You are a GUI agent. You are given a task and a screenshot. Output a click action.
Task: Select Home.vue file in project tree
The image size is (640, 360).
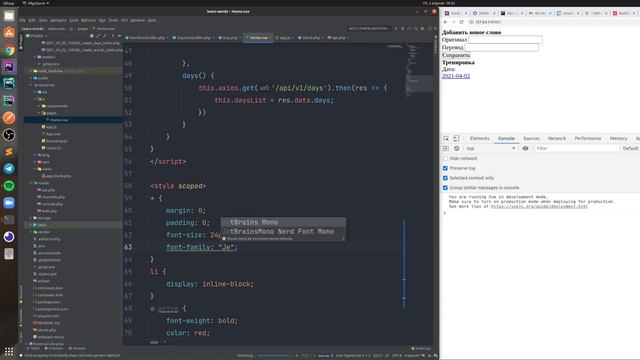point(59,120)
